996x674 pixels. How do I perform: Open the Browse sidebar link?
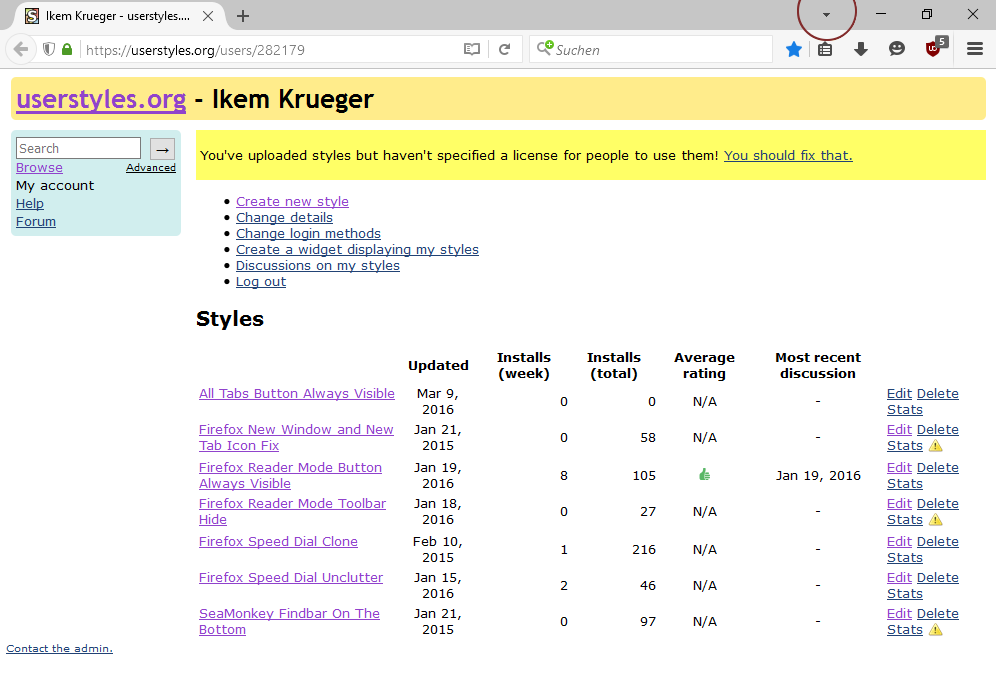(x=39, y=168)
